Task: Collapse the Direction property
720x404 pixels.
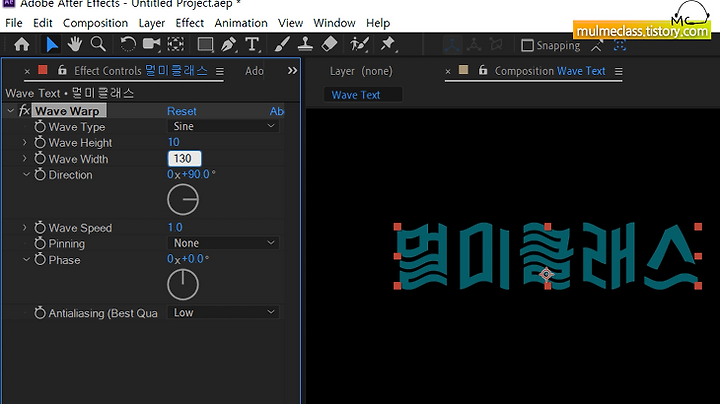Action: 26,174
